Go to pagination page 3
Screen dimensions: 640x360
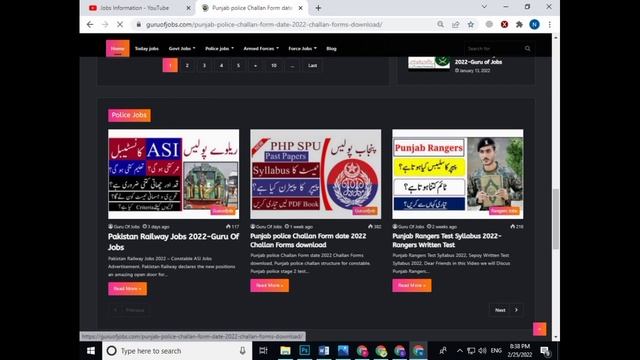coord(204,65)
